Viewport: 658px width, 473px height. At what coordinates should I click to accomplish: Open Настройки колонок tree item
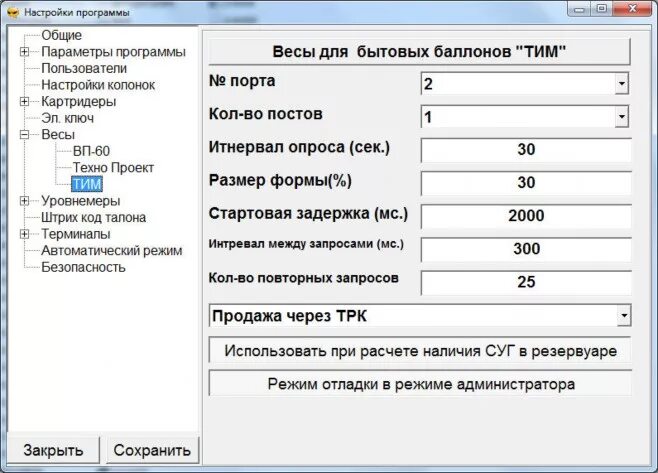pyautogui.click(x=98, y=85)
